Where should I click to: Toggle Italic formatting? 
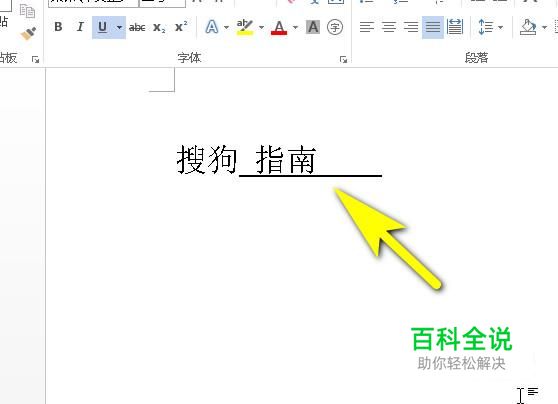[x=80, y=27]
